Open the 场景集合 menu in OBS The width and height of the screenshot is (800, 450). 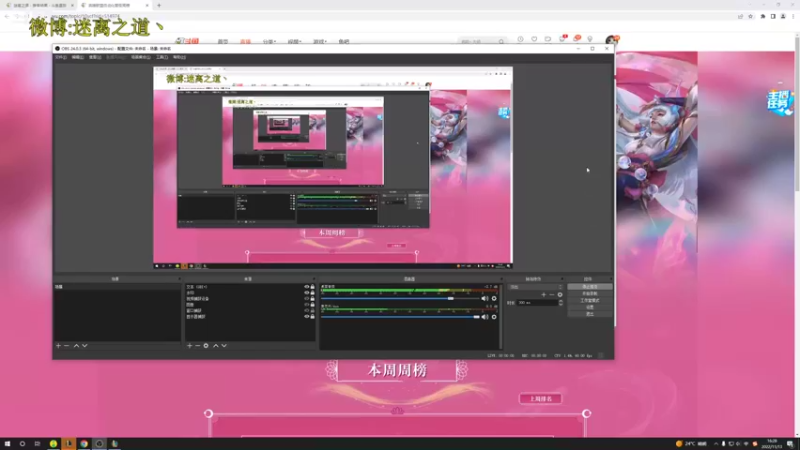coord(141,57)
